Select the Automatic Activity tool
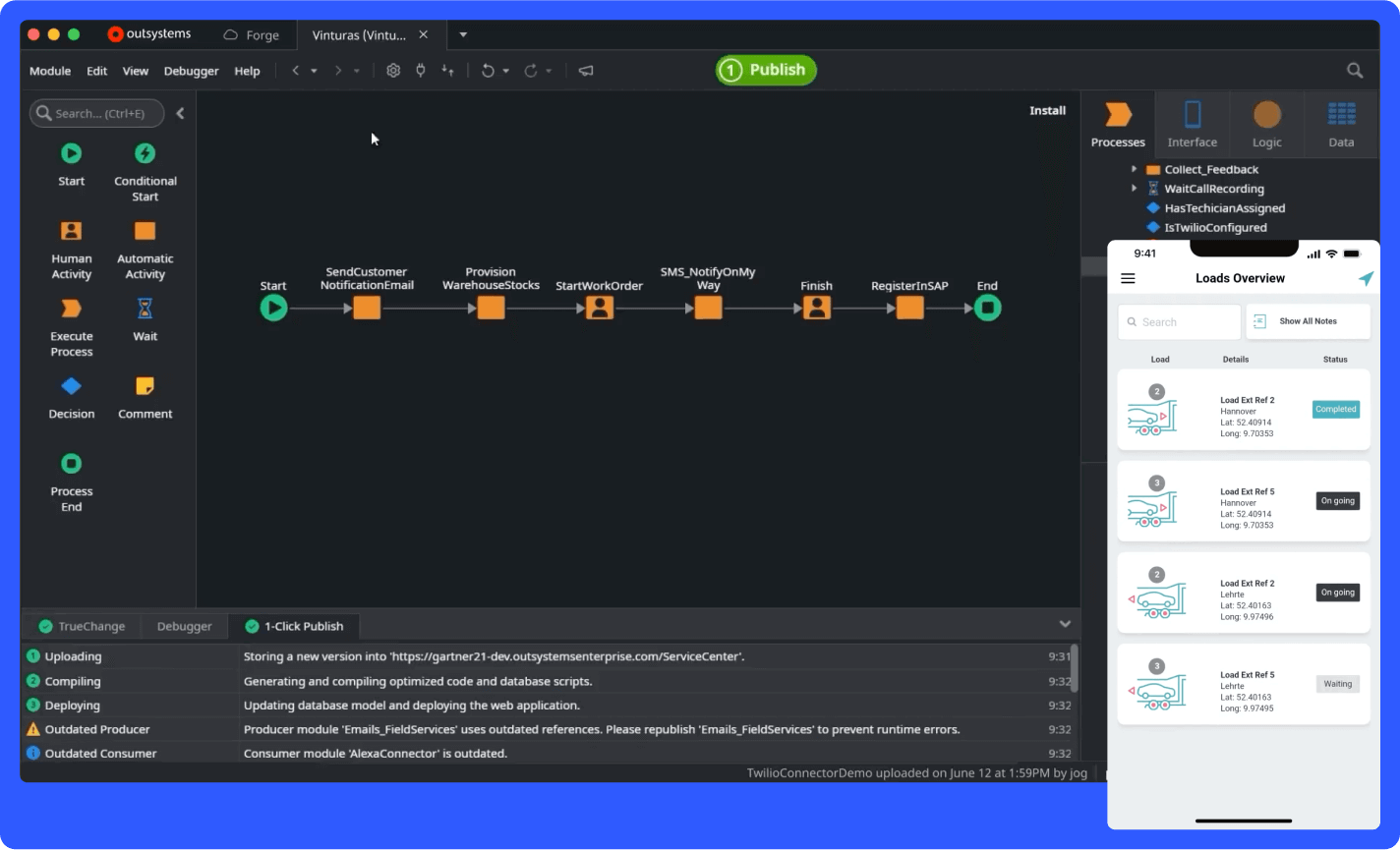The image size is (1400, 850). tap(145, 231)
